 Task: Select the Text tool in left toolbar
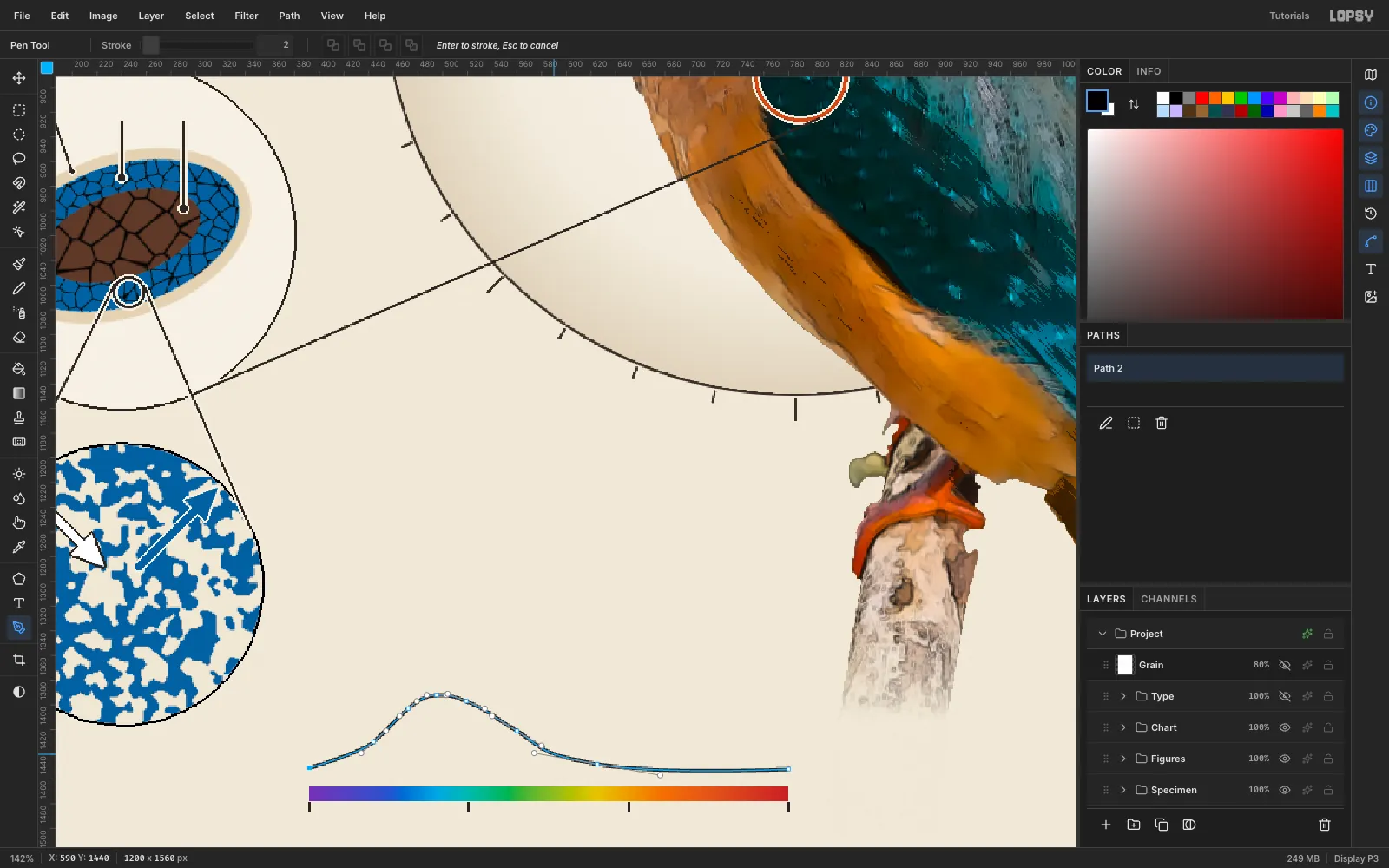pyautogui.click(x=19, y=603)
